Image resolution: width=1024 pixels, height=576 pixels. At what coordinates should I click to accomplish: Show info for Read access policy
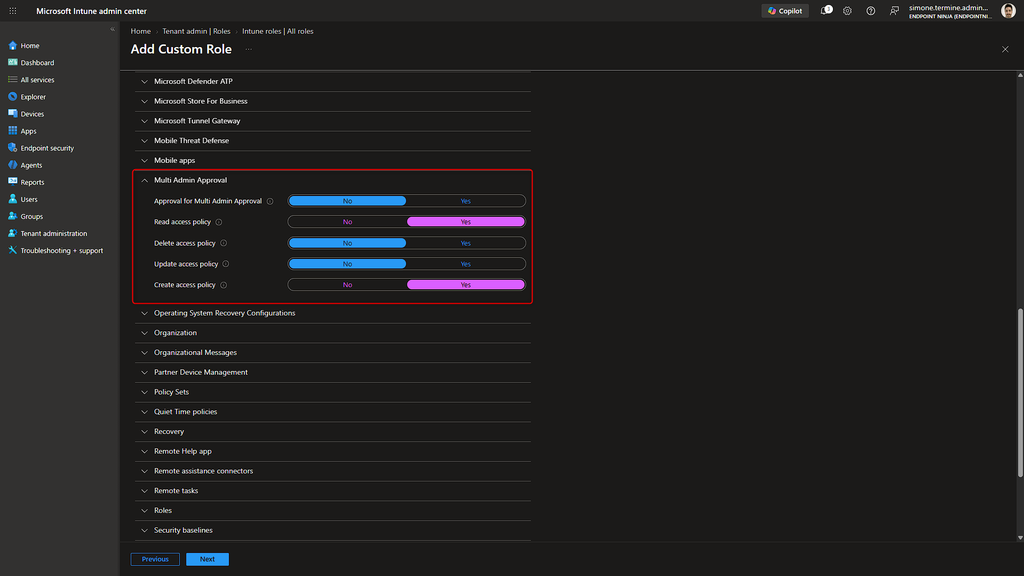point(219,222)
